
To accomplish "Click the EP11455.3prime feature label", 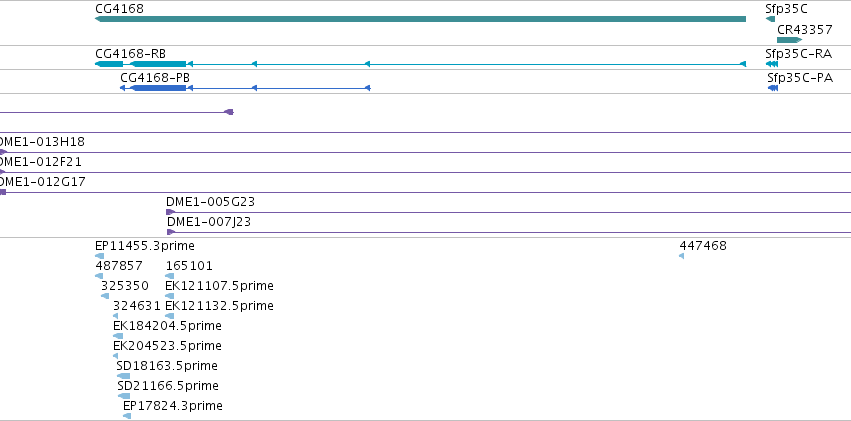I will (x=145, y=246).
